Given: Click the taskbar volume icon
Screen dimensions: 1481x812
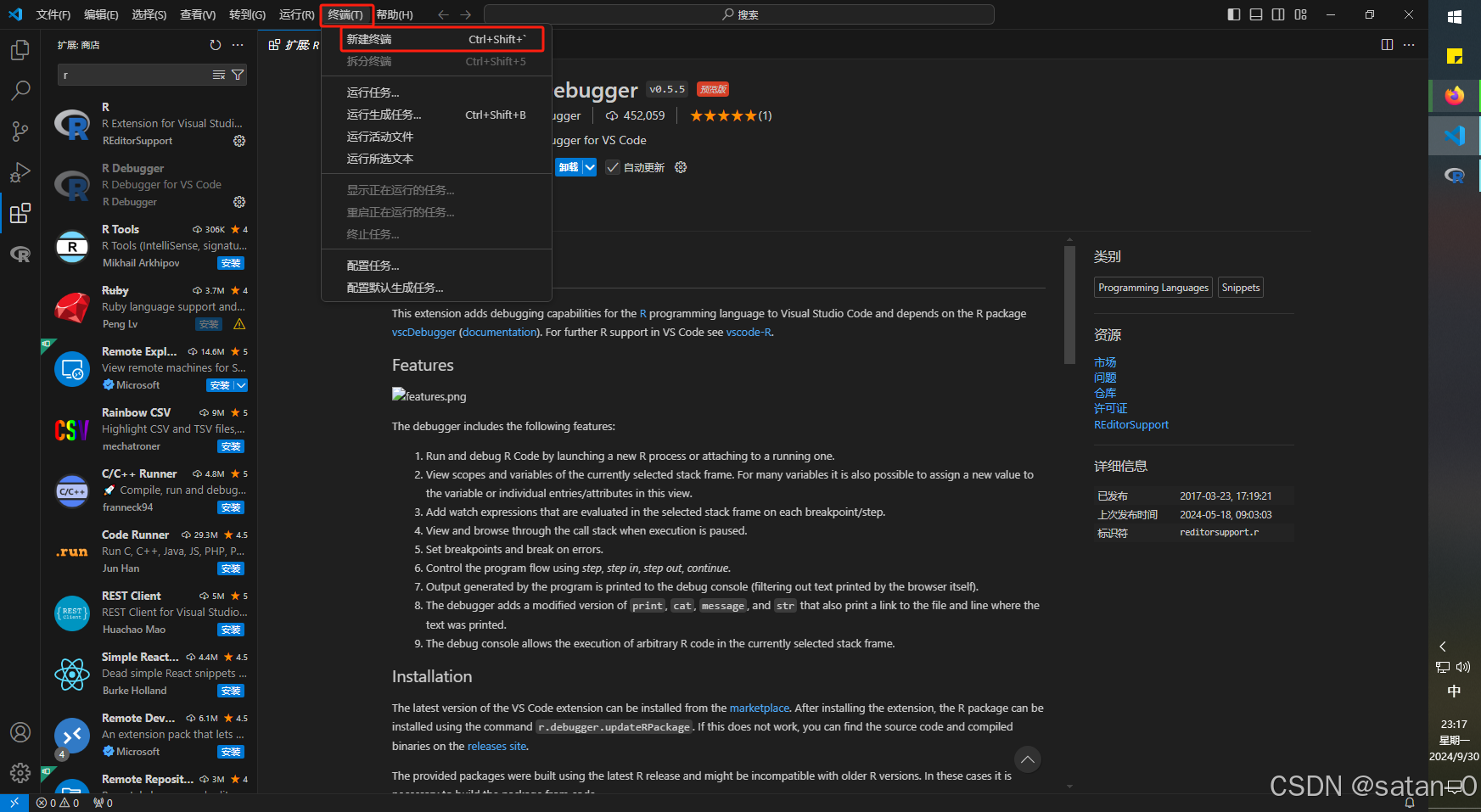Looking at the screenshot, I should (x=1463, y=667).
